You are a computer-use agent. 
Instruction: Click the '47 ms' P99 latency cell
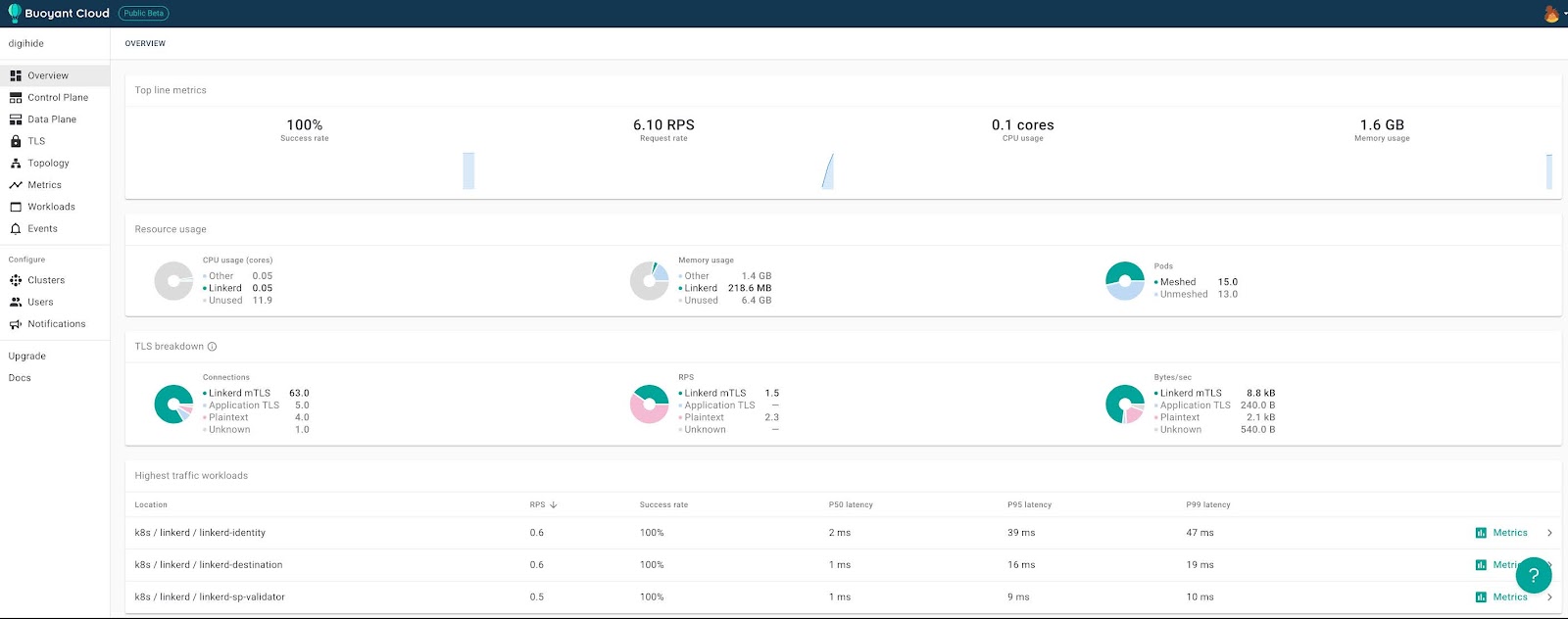click(x=1200, y=533)
